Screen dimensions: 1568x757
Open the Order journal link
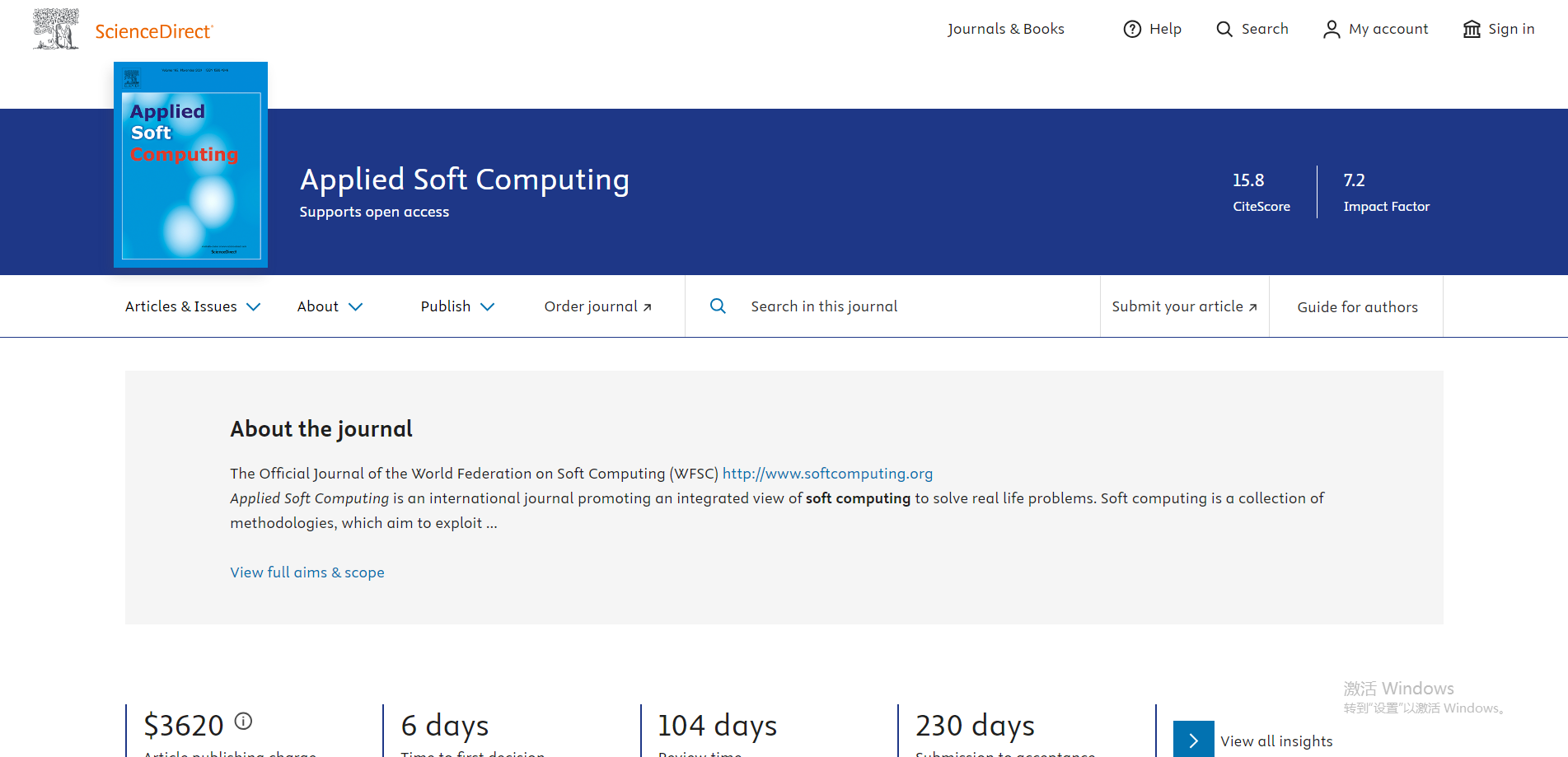point(597,306)
